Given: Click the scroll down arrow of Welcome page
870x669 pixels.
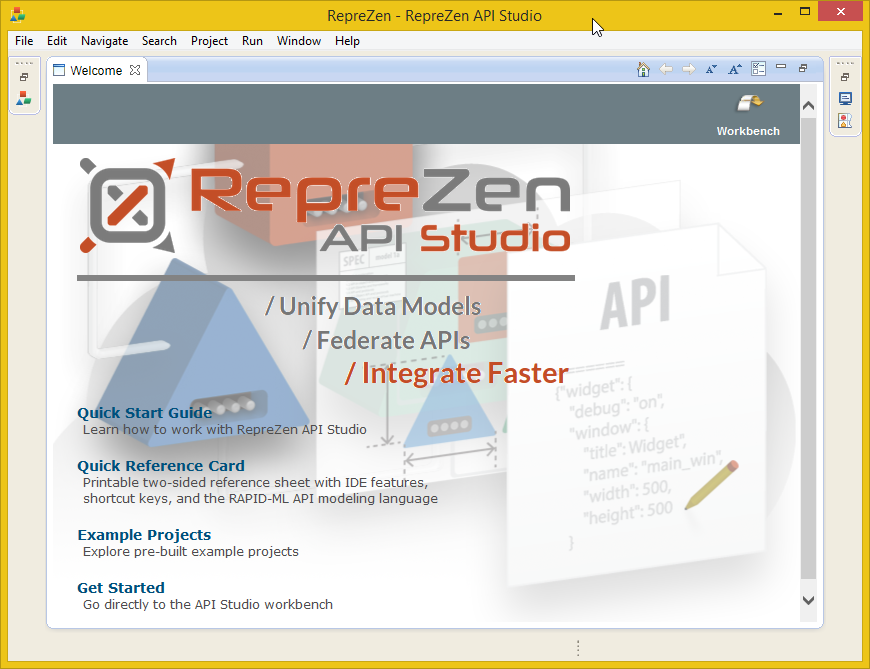Looking at the screenshot, I should pyautogui.click(x=808, y=600).
